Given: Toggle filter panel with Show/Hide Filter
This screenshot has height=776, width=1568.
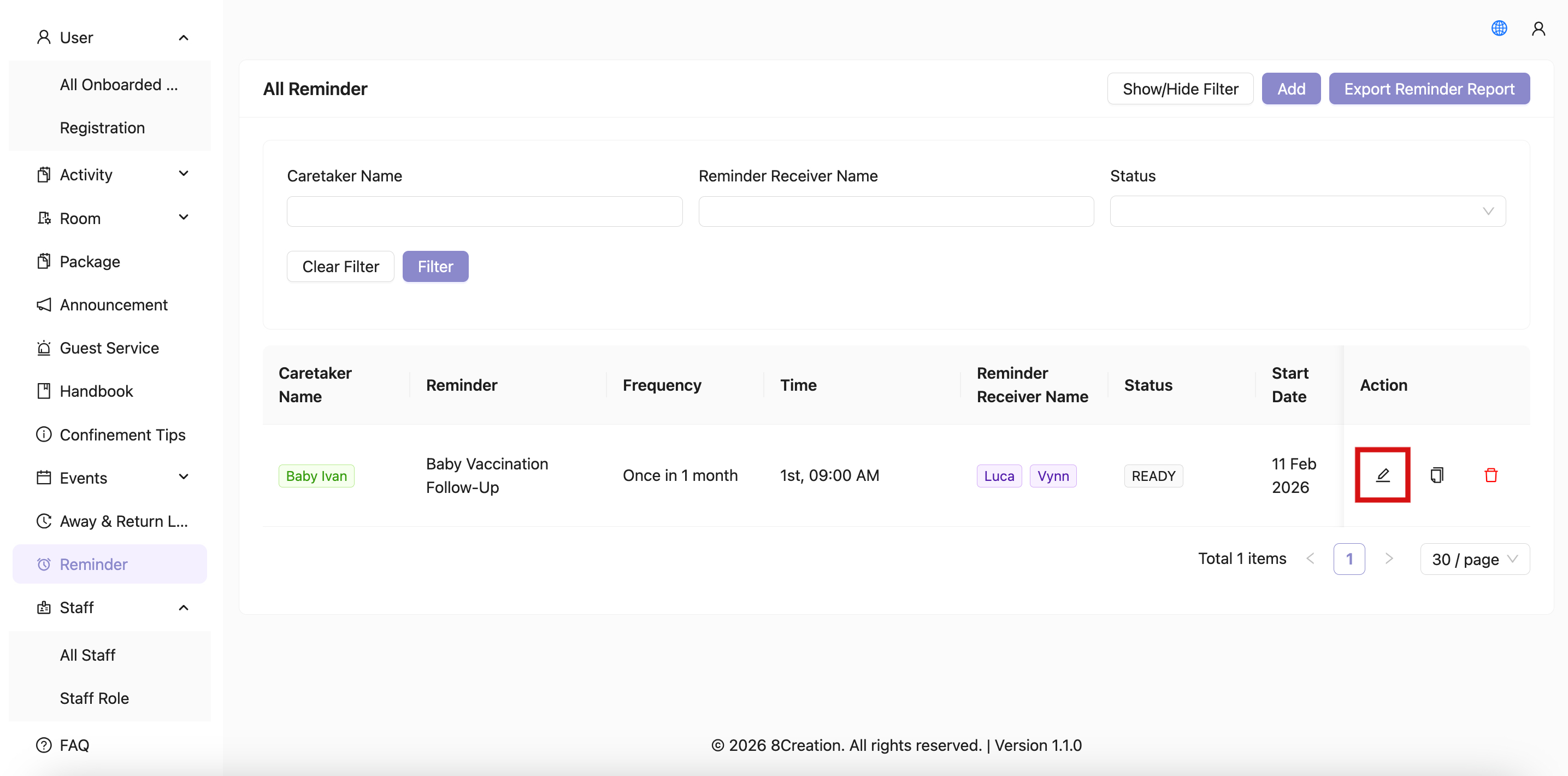Looking at the screenshot, I should pos(1180,89).
